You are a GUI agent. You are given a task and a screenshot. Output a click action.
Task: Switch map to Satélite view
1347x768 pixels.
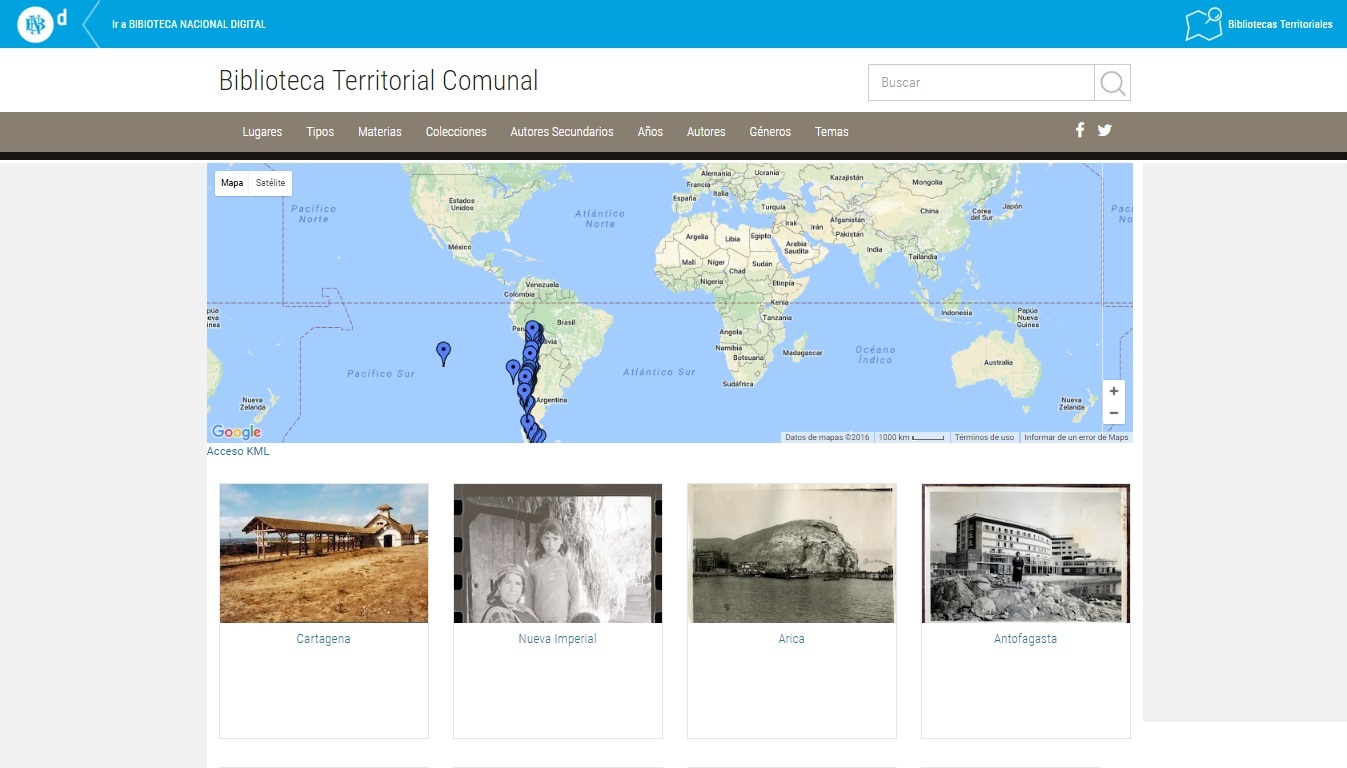[x=270, y=183]
